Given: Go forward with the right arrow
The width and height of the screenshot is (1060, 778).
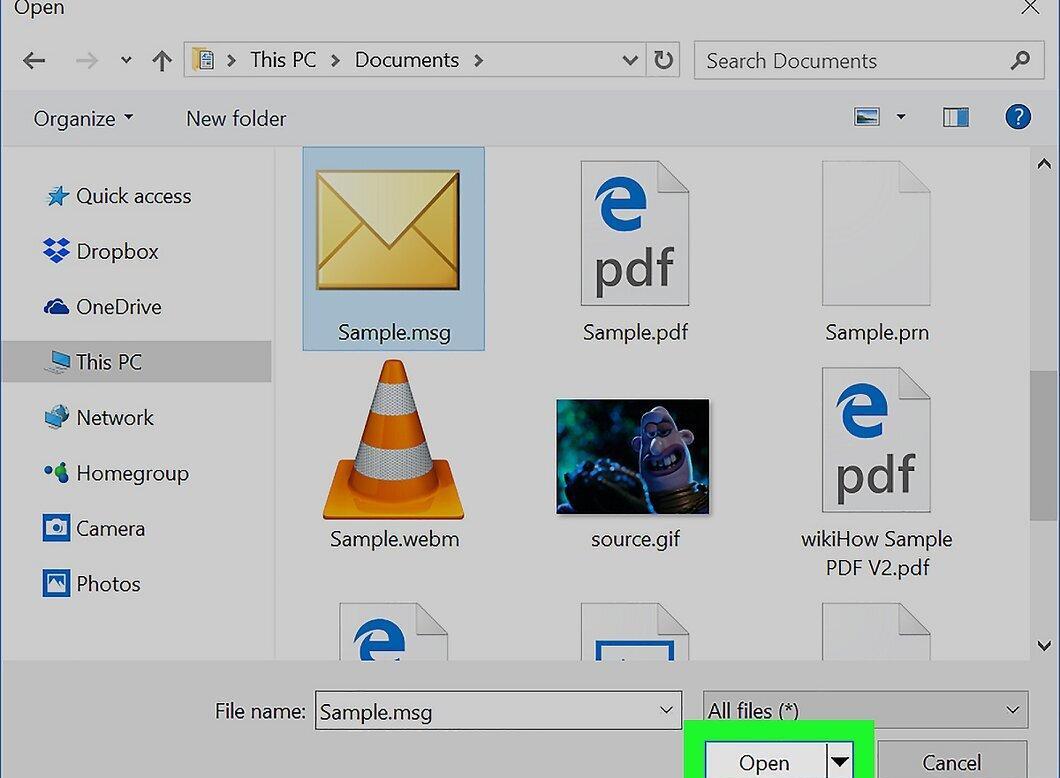Looking at the screenshot, I should pos(87,61).
